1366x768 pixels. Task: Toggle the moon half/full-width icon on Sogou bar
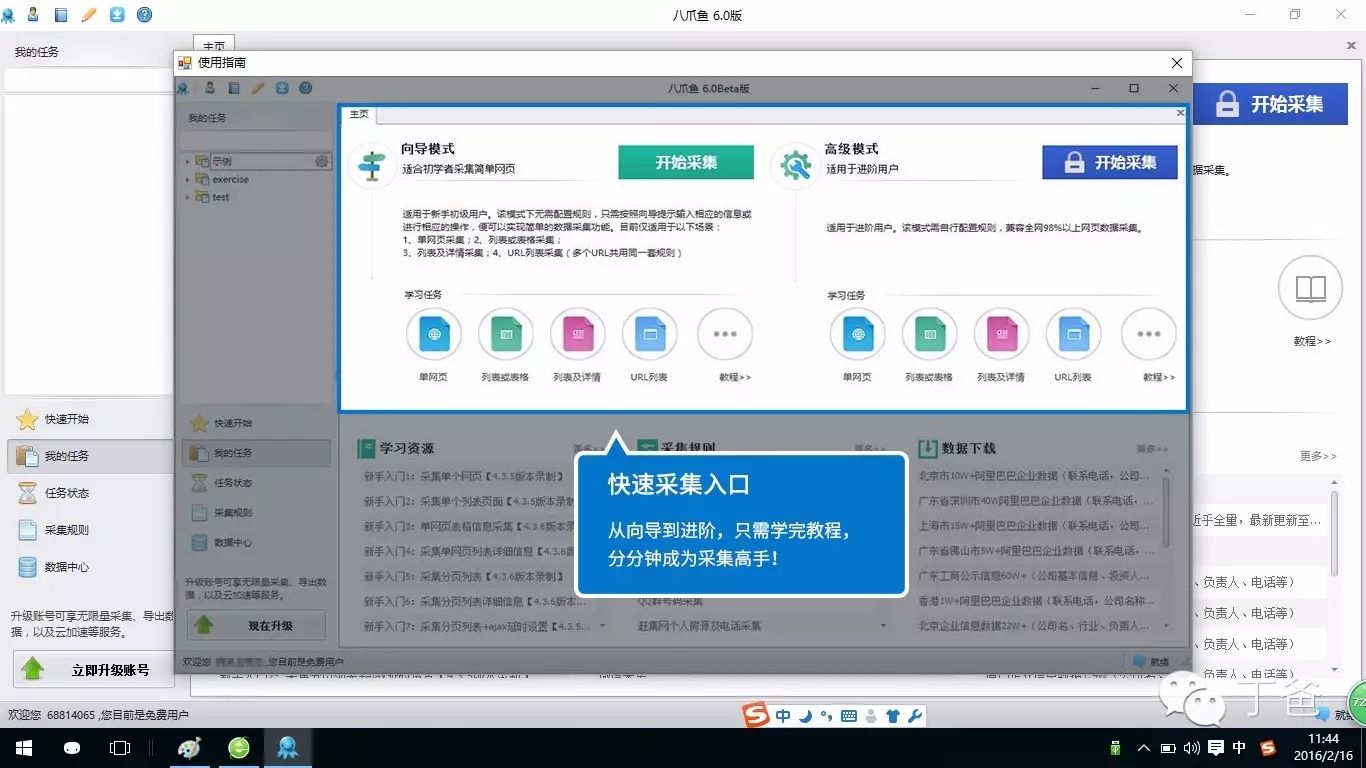pyautogui.click(x=806, y=716)
